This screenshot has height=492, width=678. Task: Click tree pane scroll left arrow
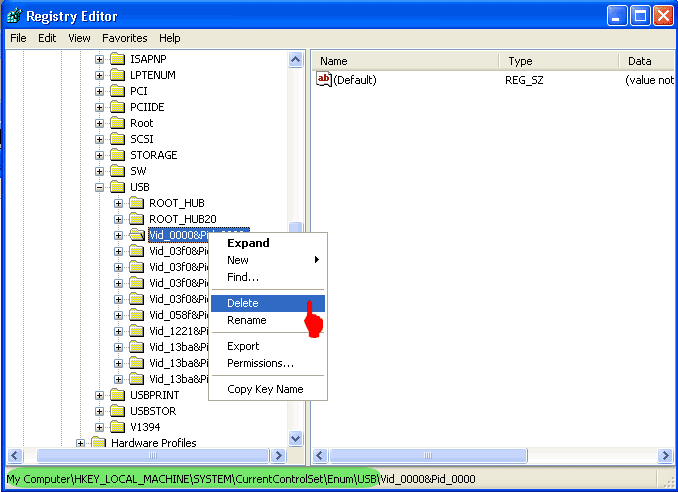pyautogui.click(x=15, y=455)
